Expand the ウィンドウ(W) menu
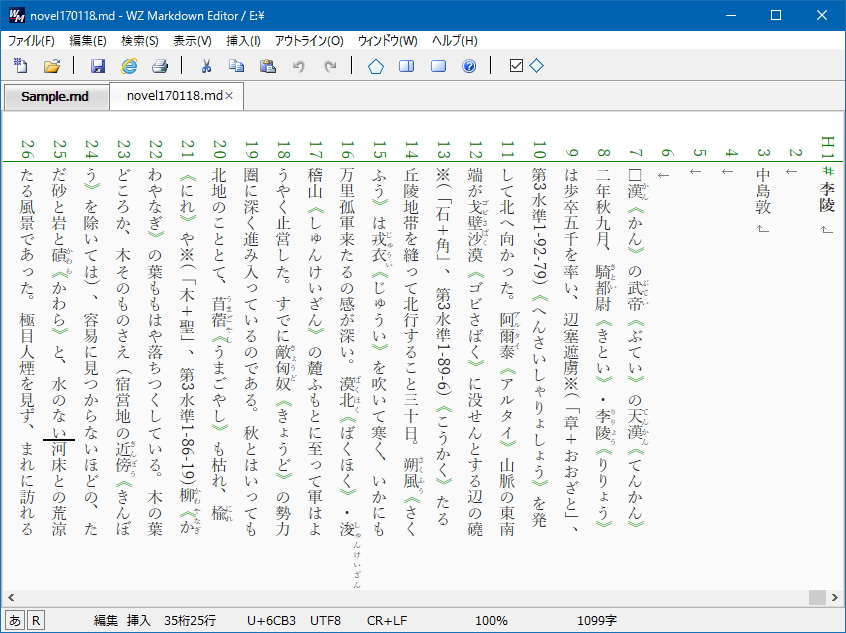The width and height of the screenshot is (846, 633). point(386,40)
